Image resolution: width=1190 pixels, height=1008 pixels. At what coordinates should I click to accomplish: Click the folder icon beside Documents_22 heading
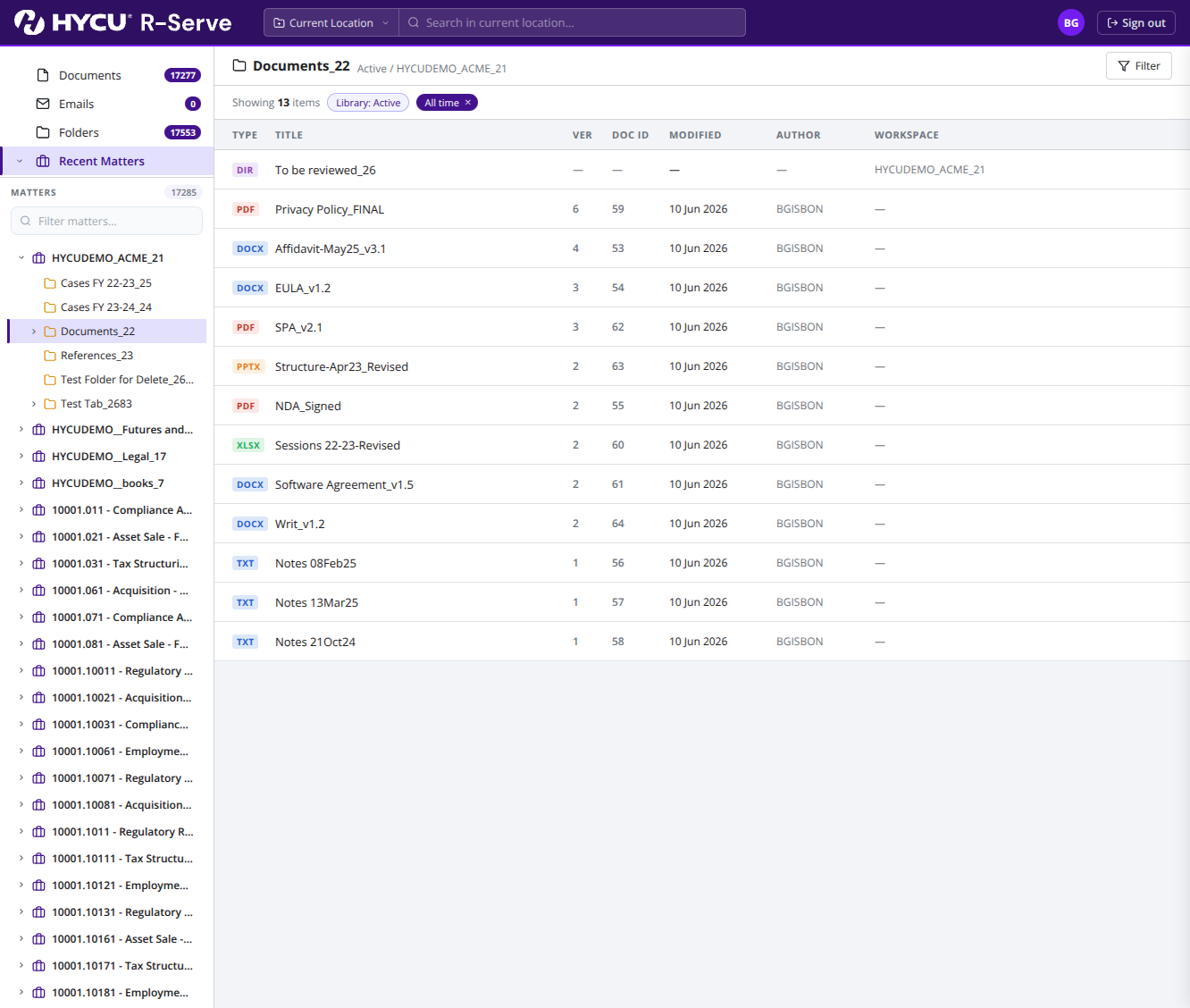tap(239, 65)
